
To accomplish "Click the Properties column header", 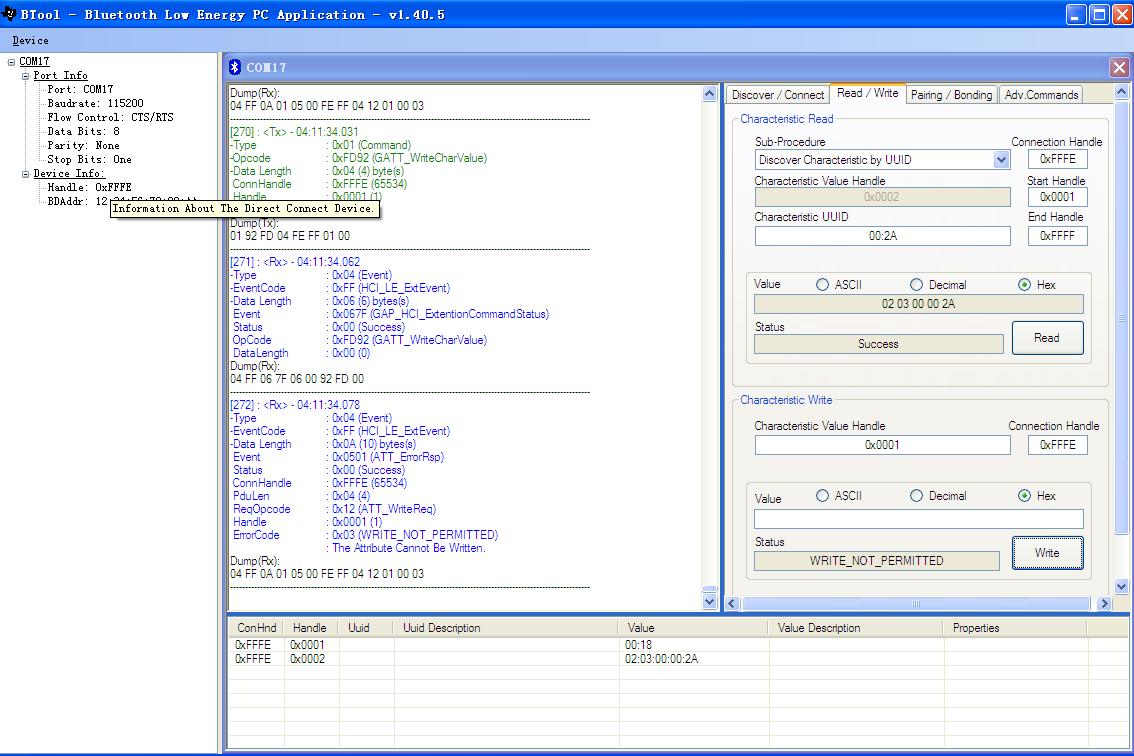I will click(1015, 628).
